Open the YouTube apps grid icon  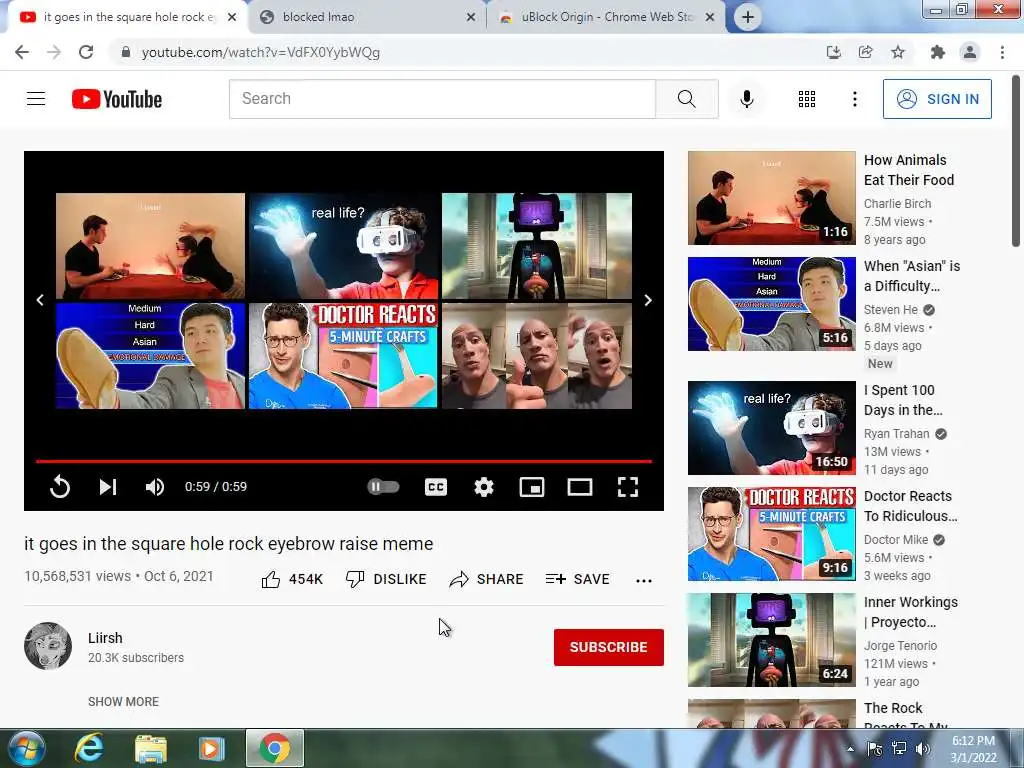point(807,99)
